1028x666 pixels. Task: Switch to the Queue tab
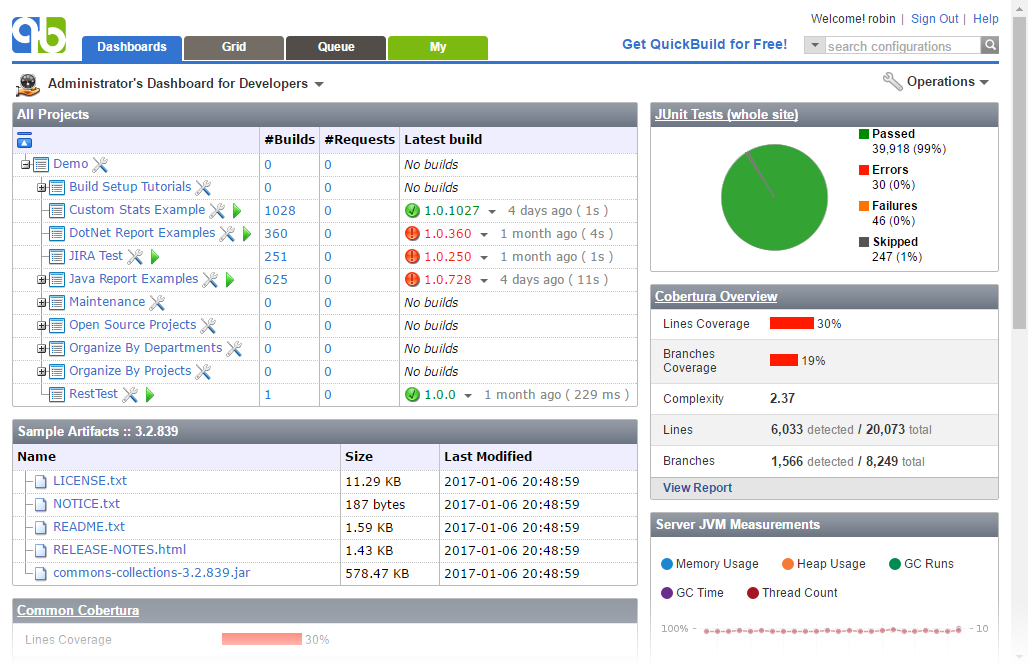(x=336, y=48)
